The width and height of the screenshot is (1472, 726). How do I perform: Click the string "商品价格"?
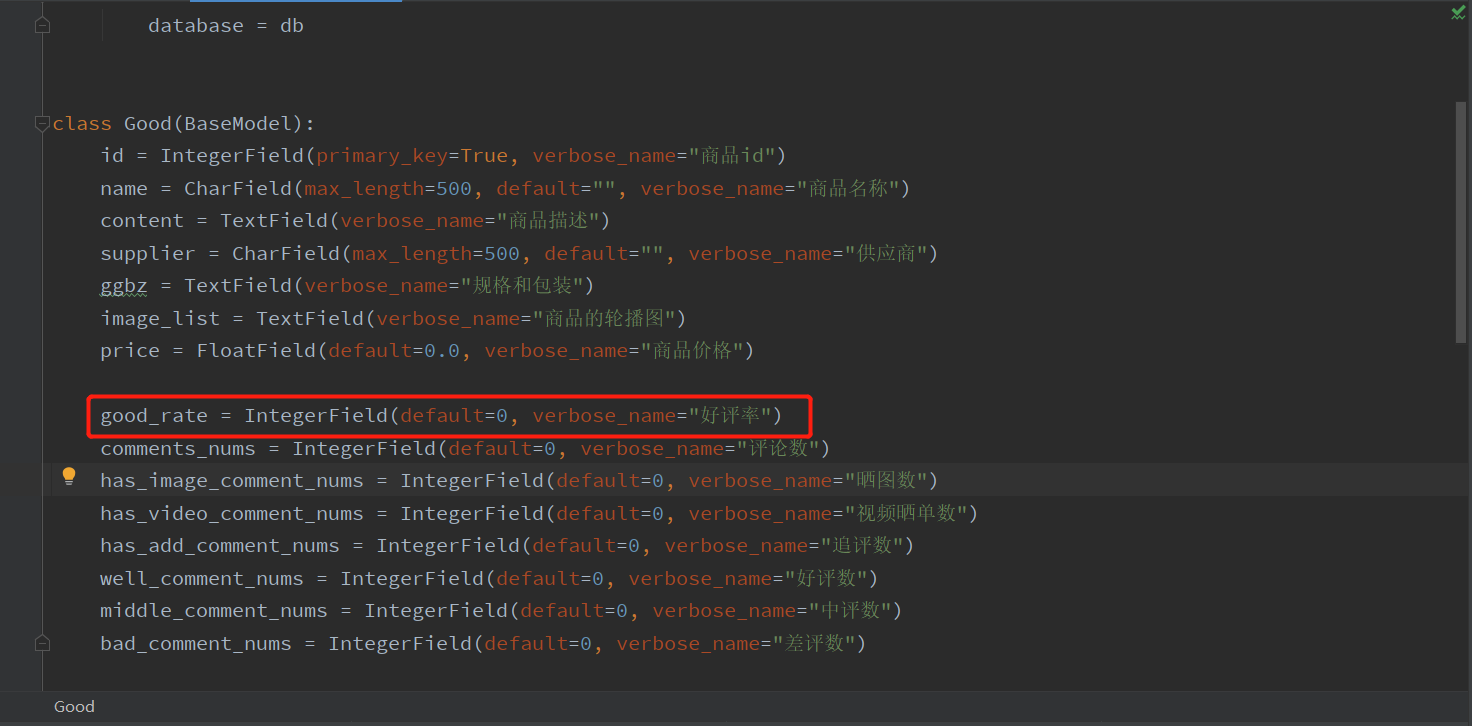(x=692, y=351)
